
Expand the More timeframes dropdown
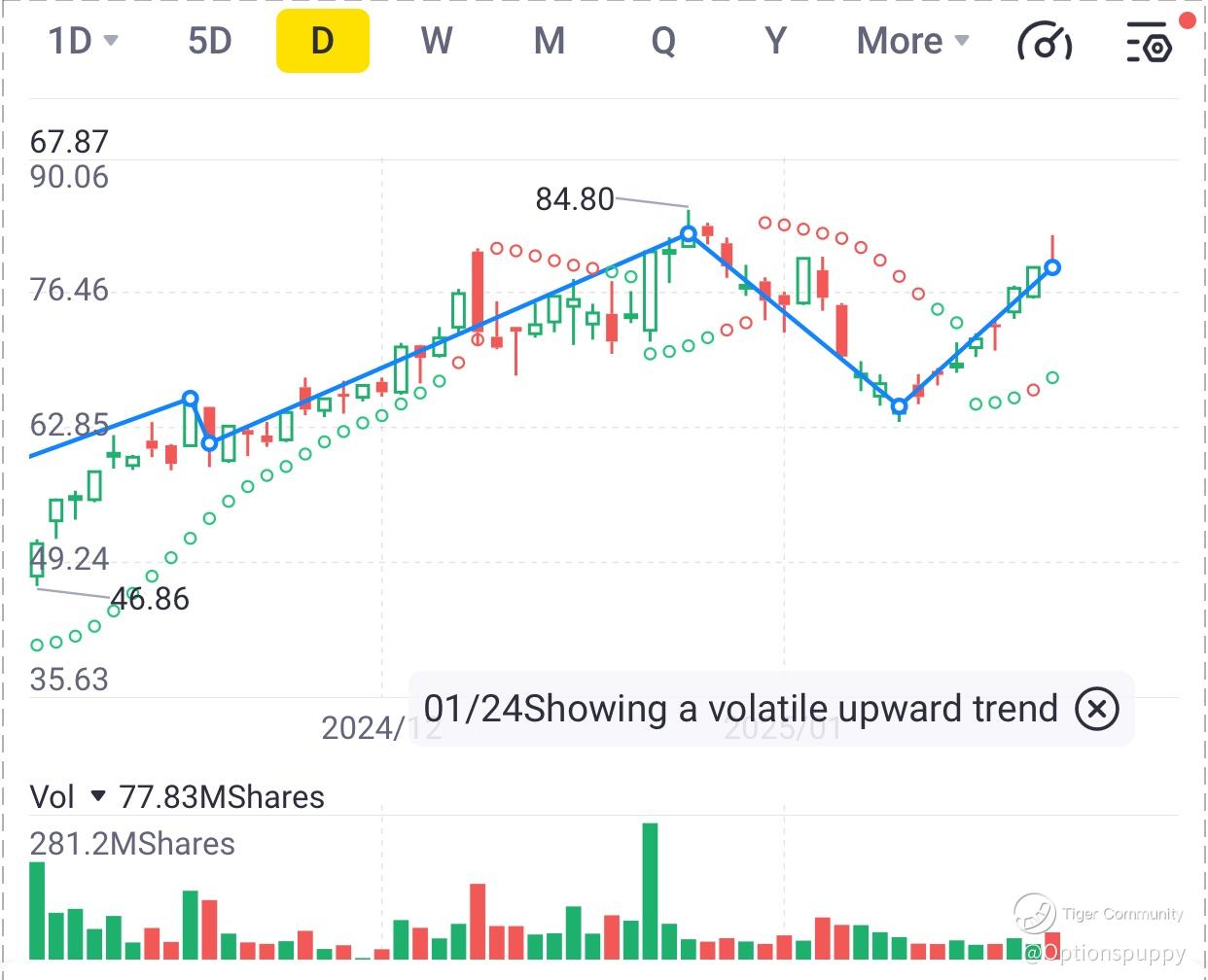tap(912, 41)
